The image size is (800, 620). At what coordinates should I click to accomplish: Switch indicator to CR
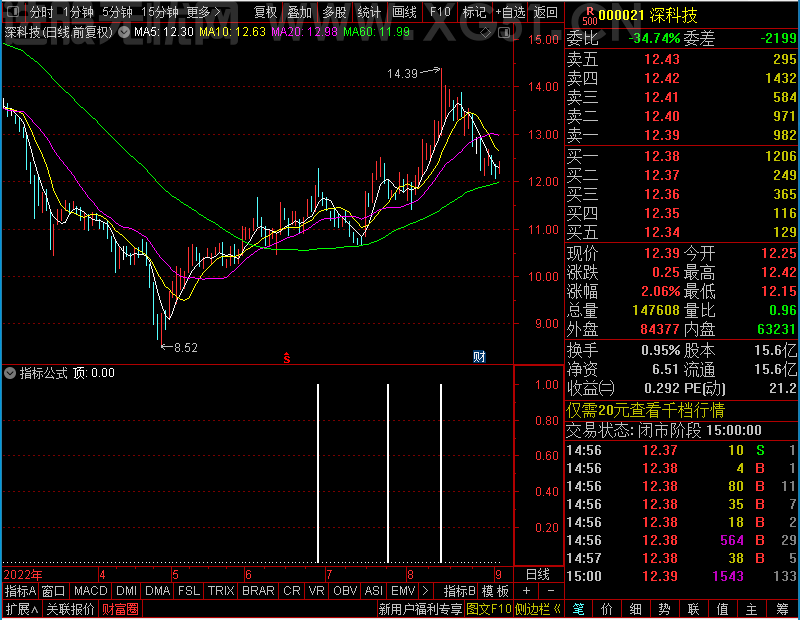pos(292,591)
